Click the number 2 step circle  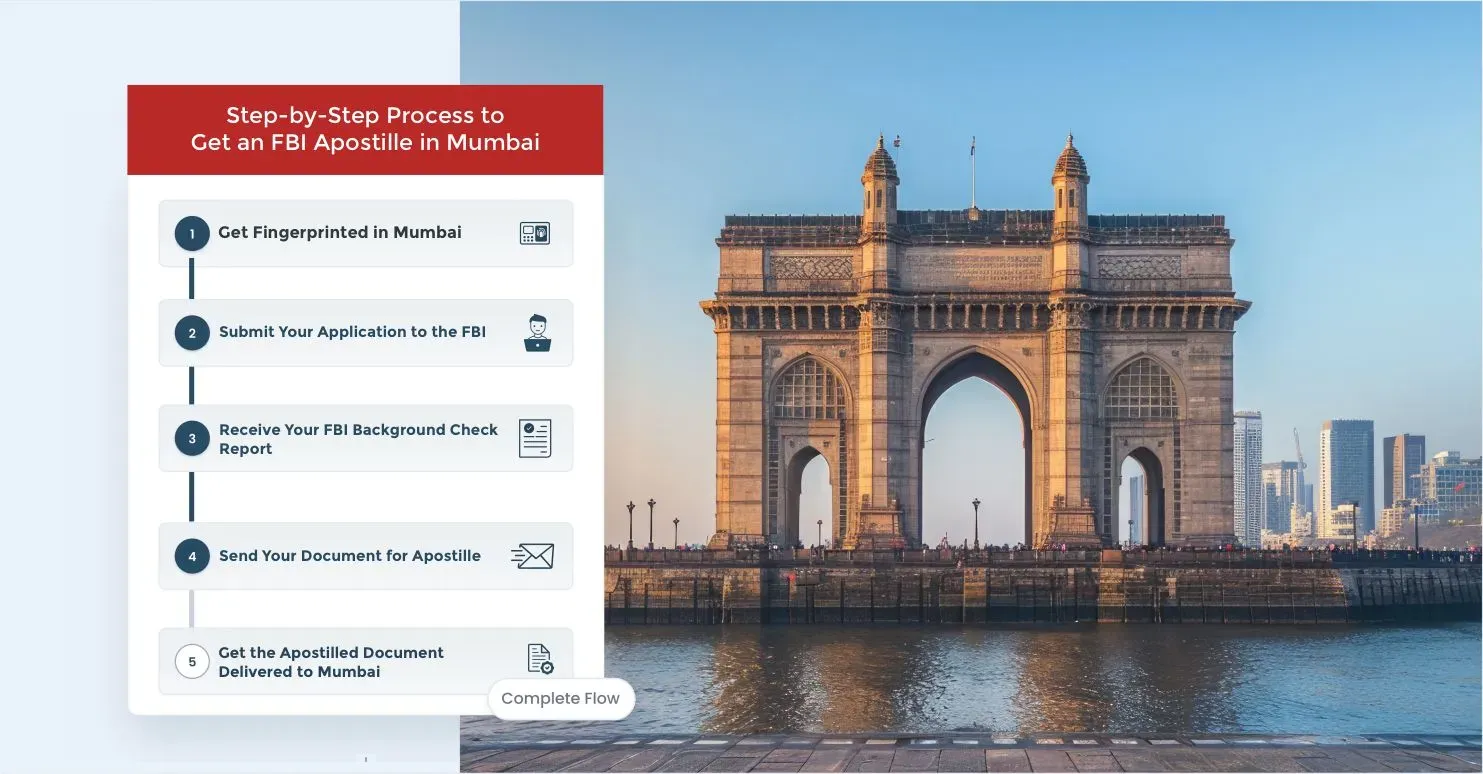192,333
